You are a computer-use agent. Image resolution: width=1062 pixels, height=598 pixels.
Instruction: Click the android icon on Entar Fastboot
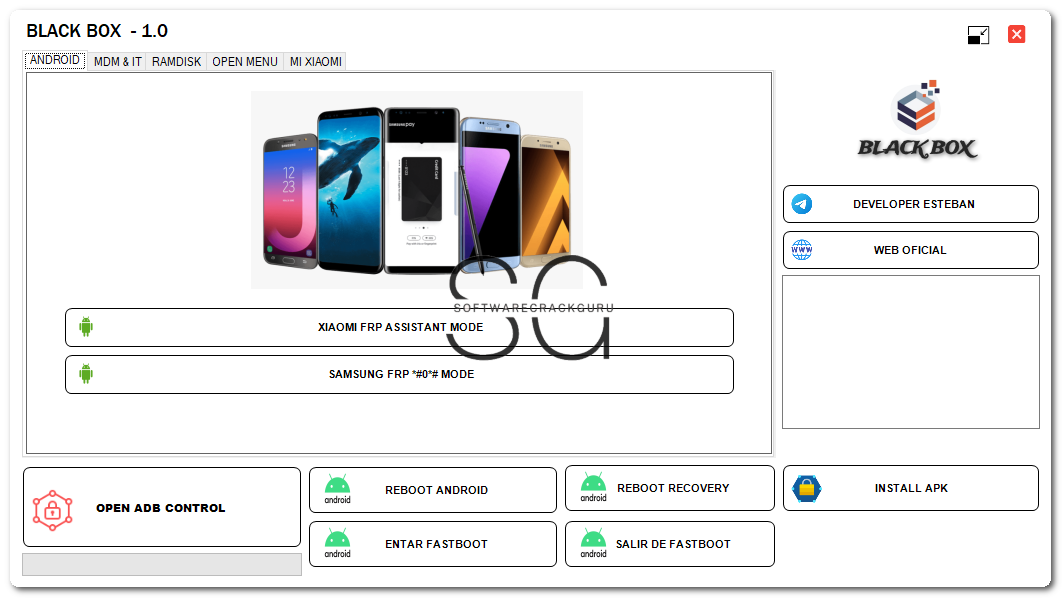(337, 544)
